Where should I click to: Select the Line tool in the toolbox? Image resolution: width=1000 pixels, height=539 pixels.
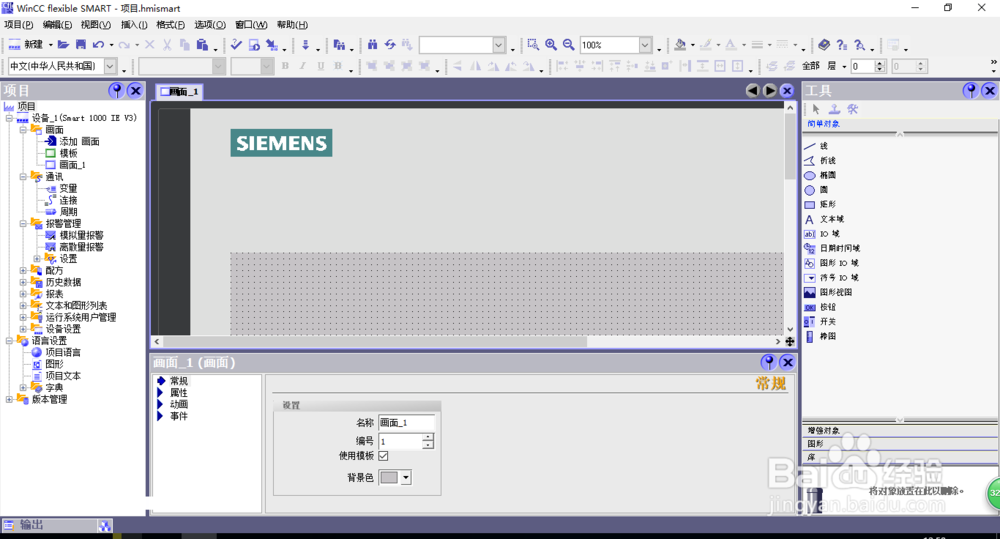824,146
